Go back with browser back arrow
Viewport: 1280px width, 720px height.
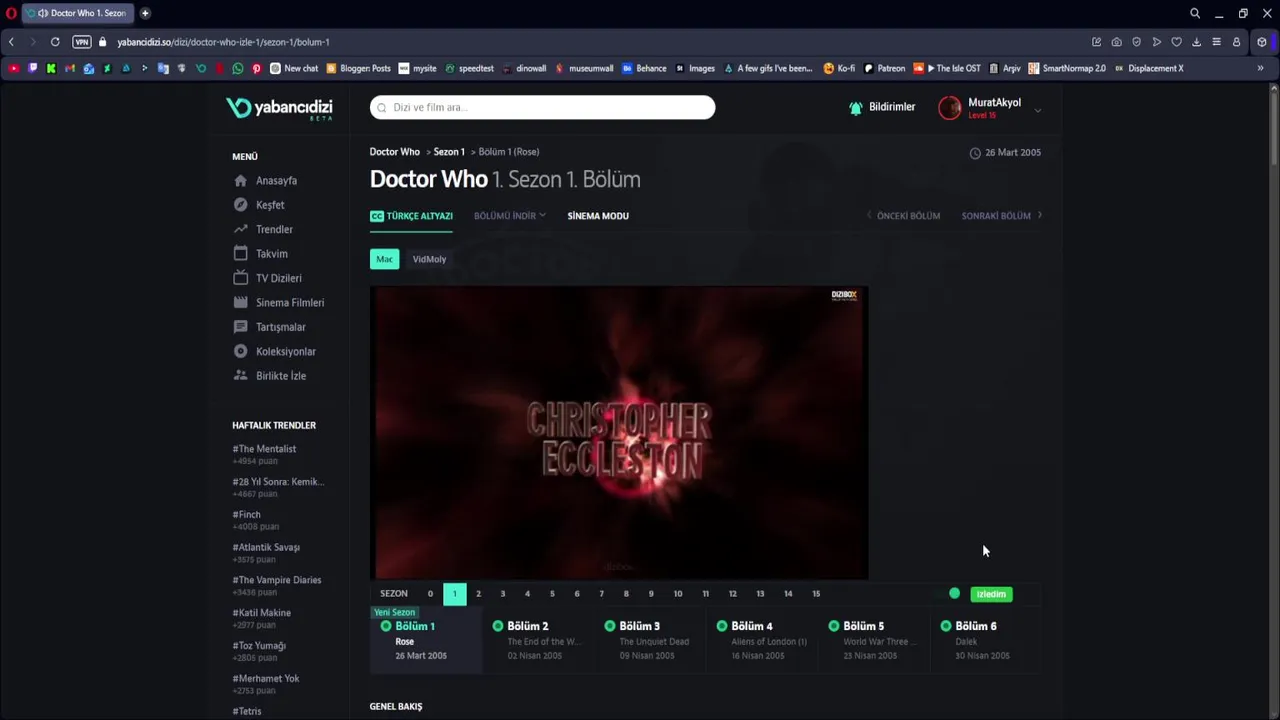(x=11, y=42)
